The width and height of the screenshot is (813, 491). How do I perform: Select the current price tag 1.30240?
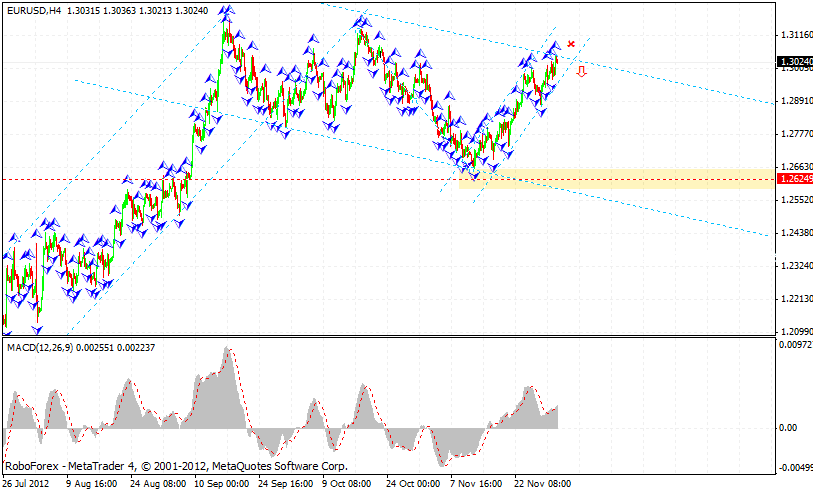794,62
